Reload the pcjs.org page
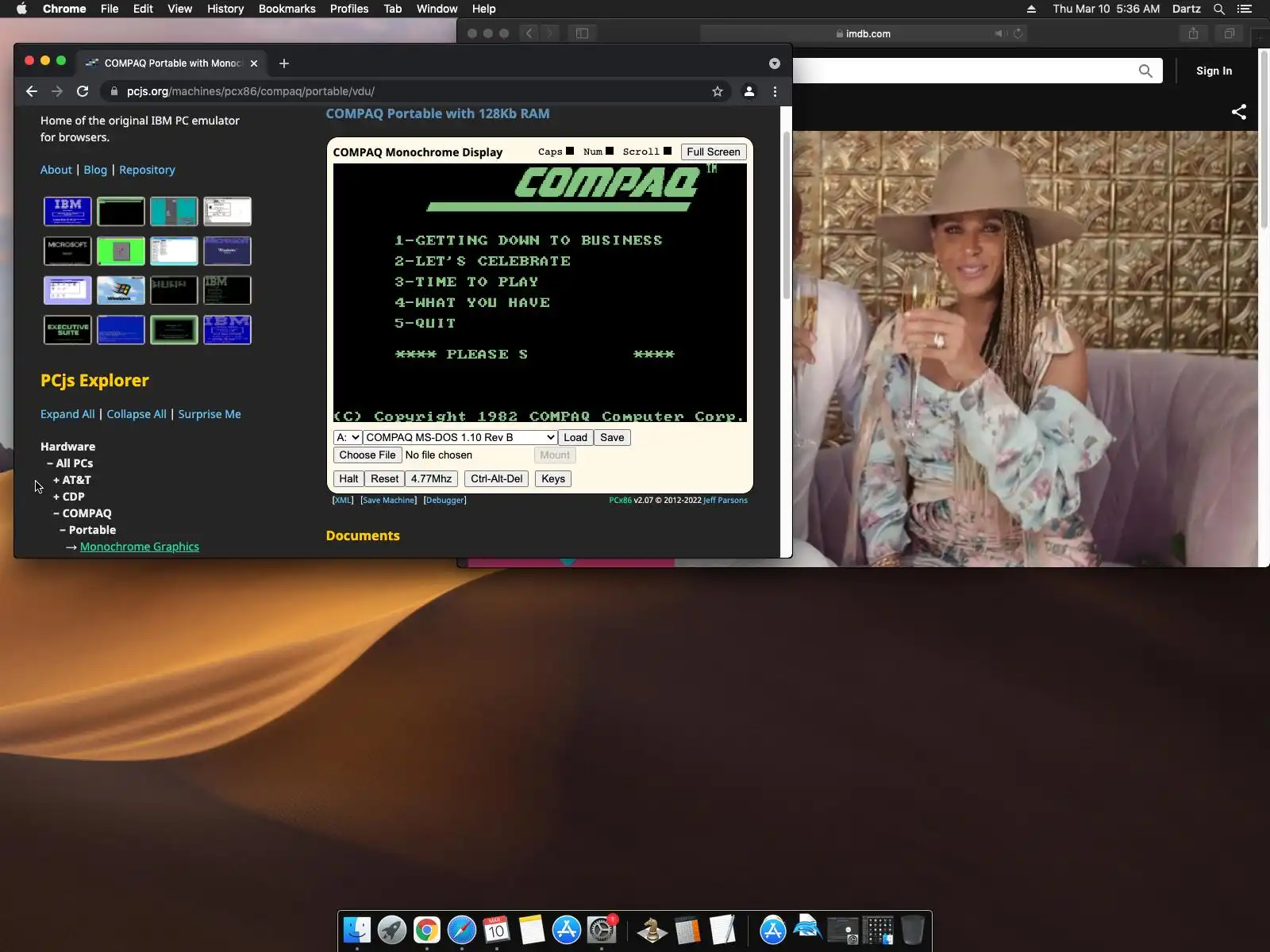 [83, 91]
